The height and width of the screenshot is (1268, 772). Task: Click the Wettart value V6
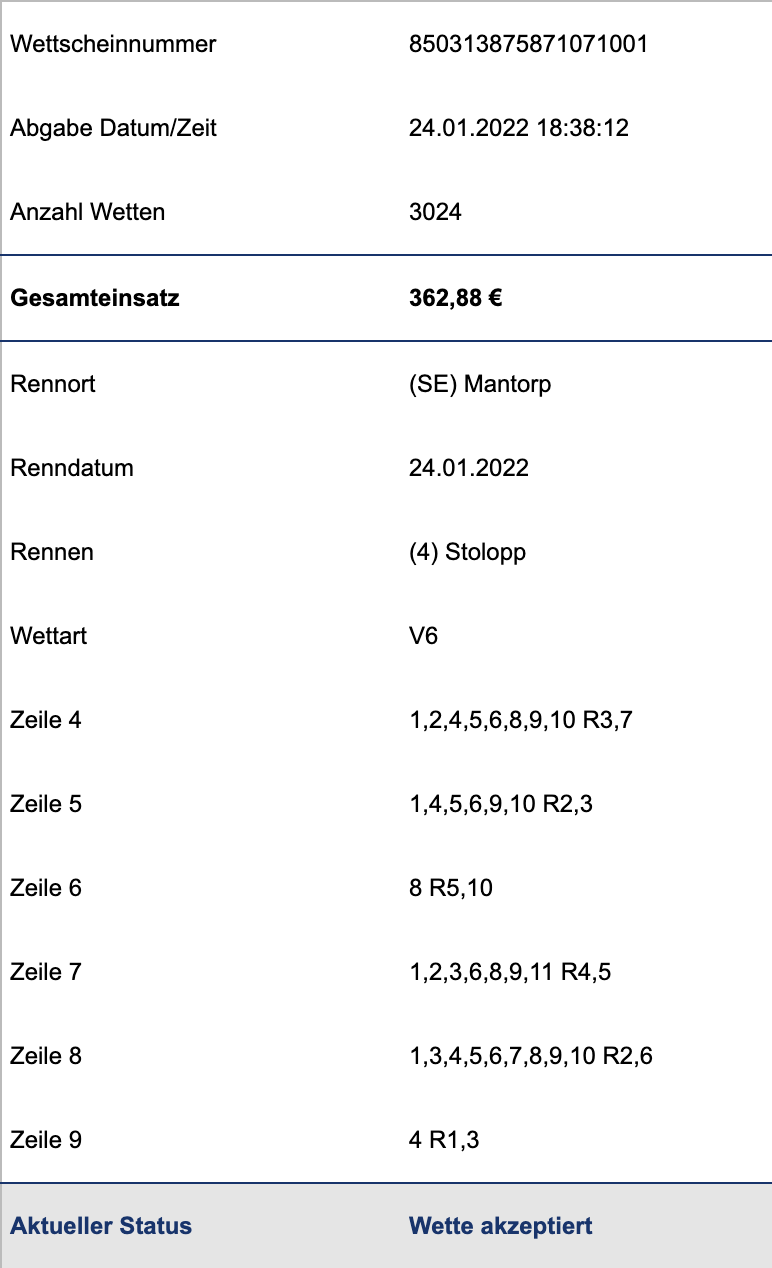(x=424, y=636)
